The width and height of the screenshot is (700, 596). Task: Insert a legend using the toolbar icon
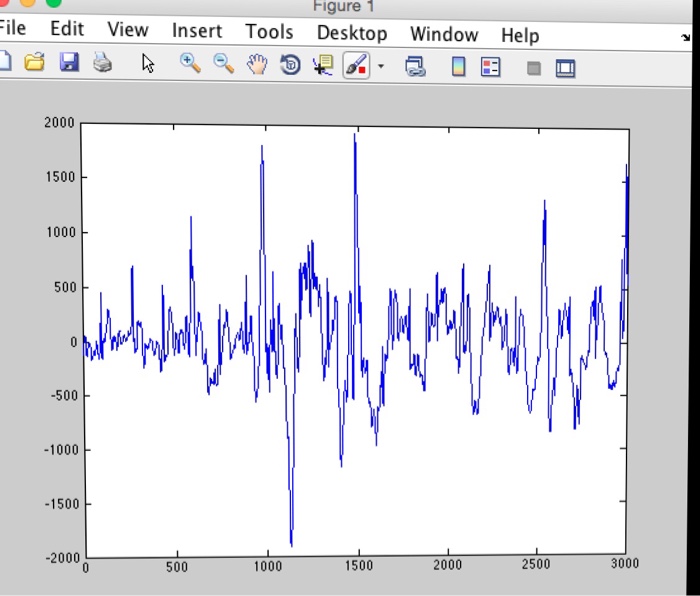[490, 67]
